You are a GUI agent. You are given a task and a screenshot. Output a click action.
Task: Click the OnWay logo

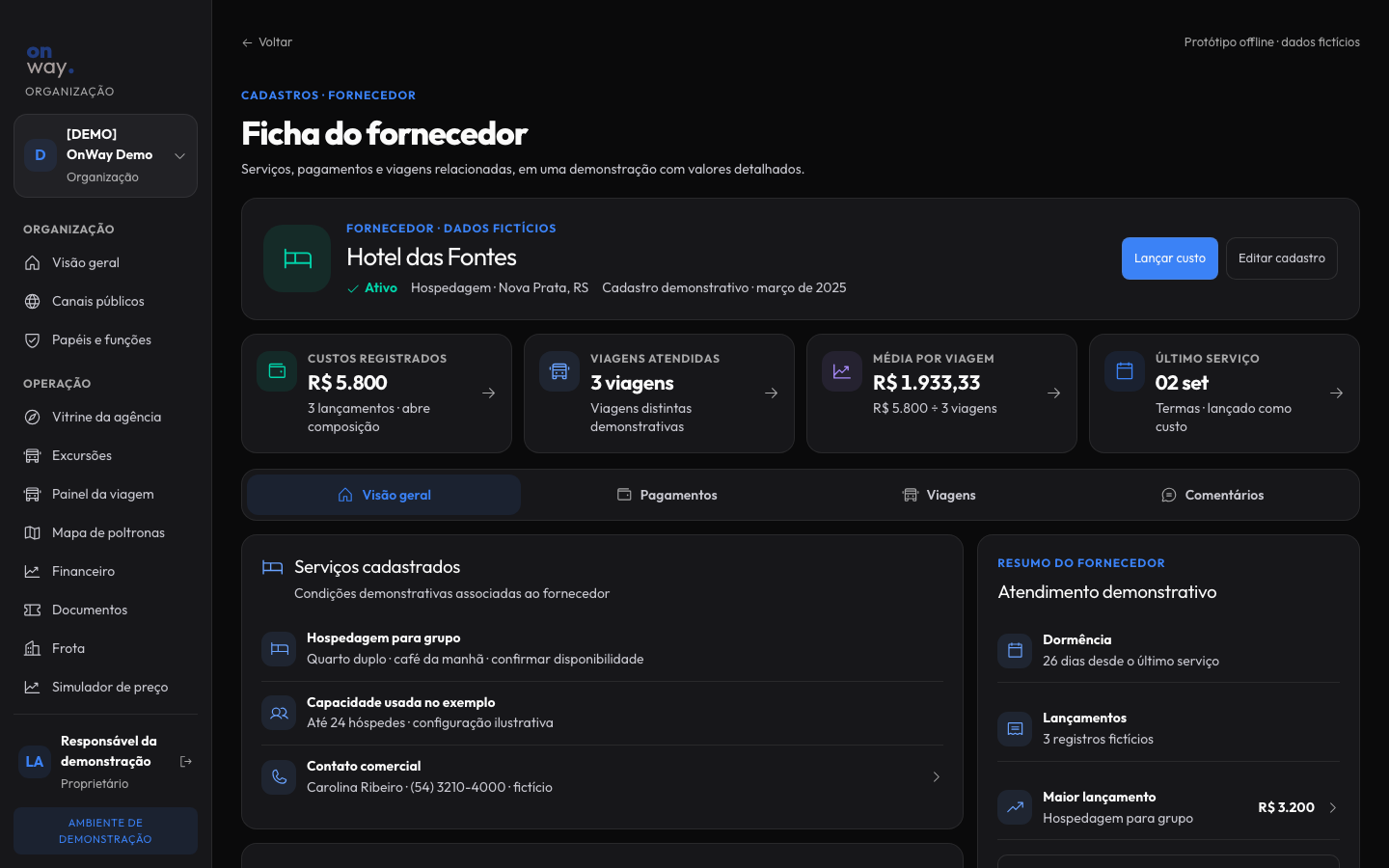(50, 61)
